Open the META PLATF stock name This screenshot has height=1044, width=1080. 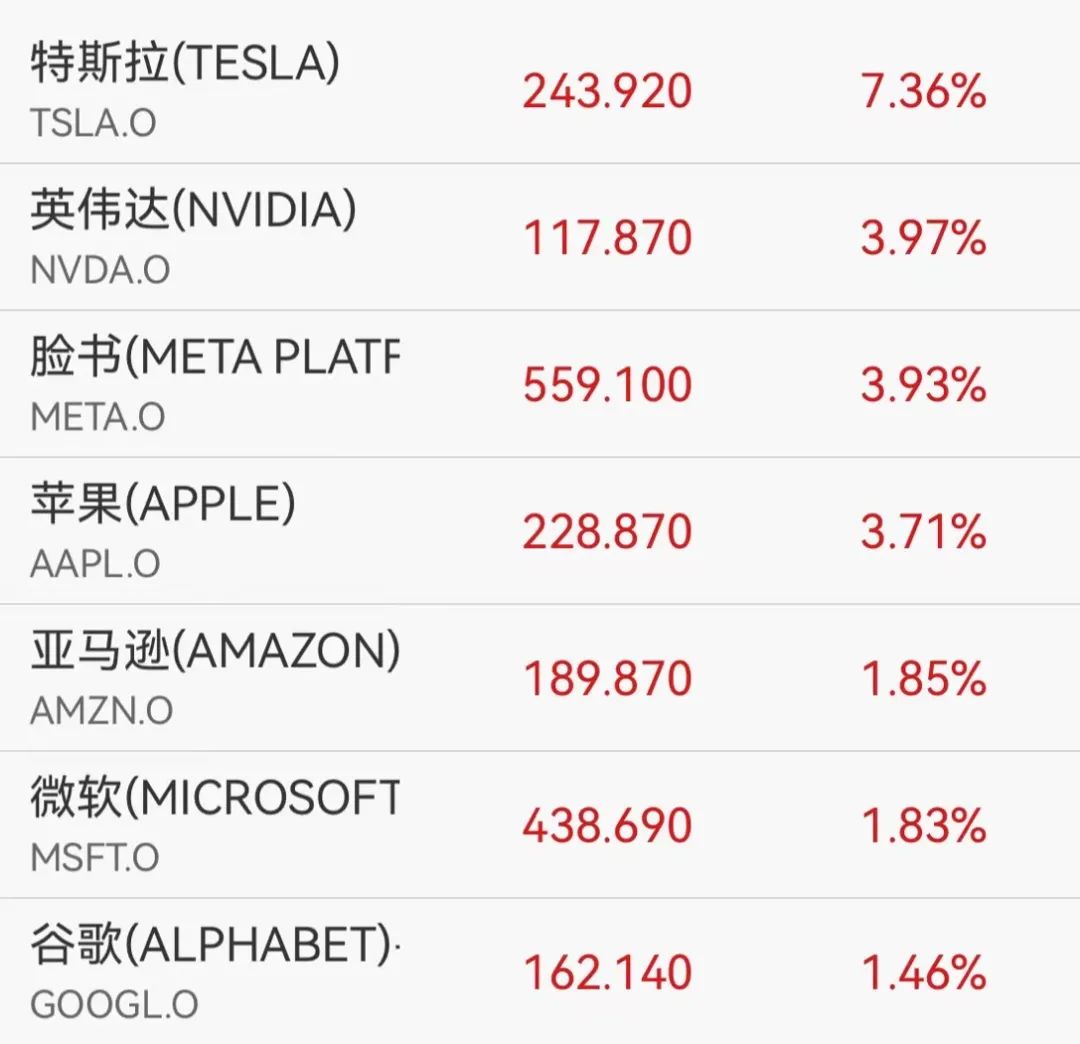214,358
